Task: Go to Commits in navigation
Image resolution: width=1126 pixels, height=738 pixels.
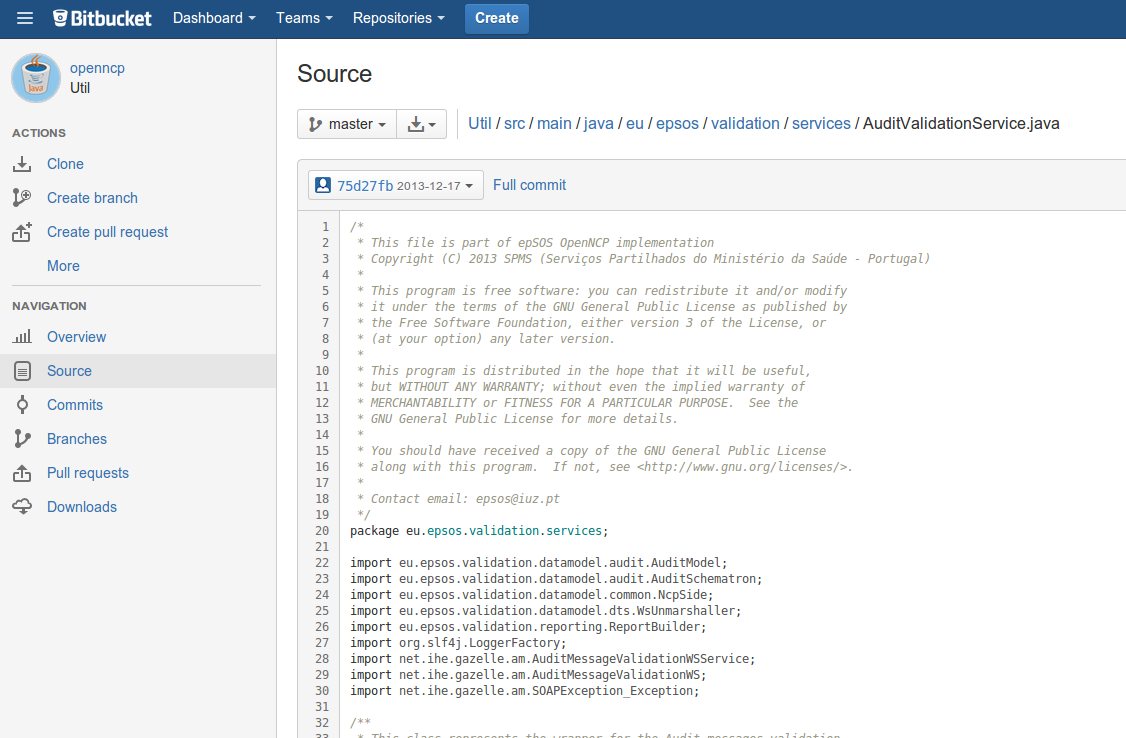Action: [75, 405]
